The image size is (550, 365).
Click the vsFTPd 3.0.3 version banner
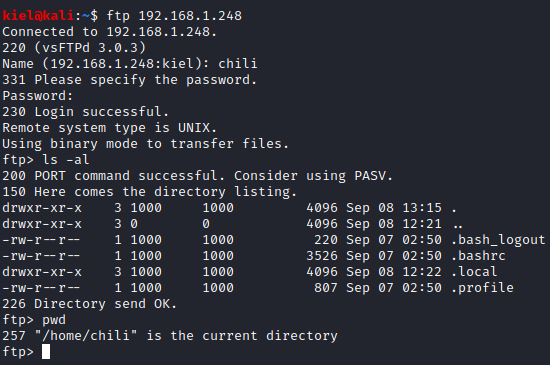(90, 48)
